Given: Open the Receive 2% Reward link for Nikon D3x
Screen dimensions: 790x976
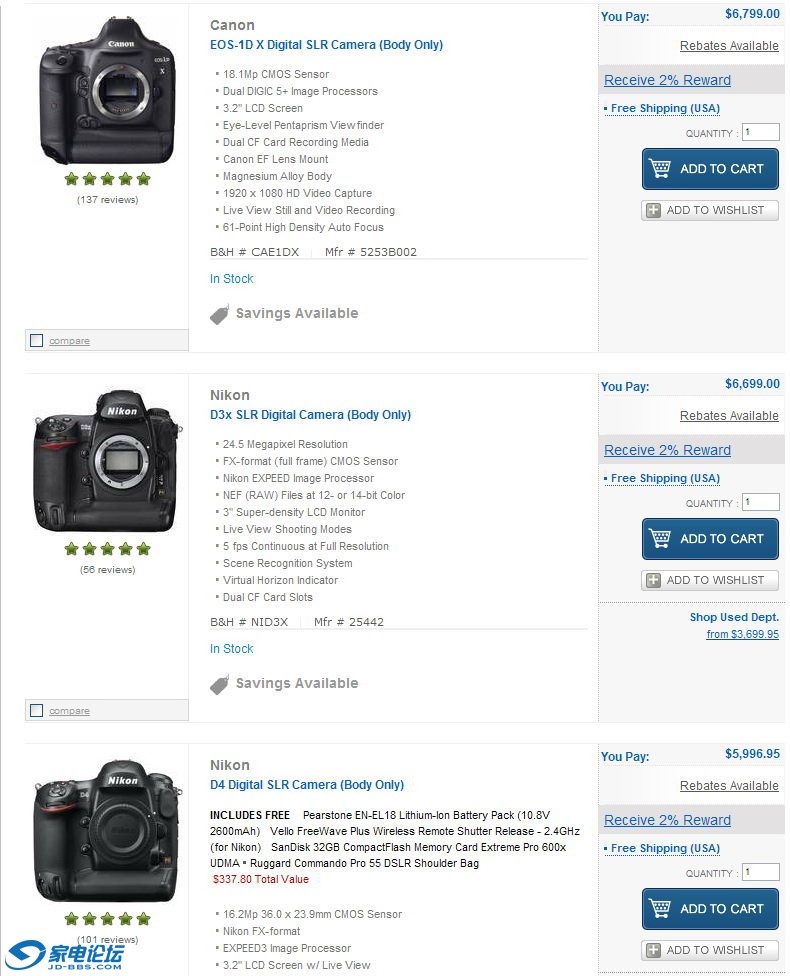Looking at the screenshot, I should click(x=666, y=450).
